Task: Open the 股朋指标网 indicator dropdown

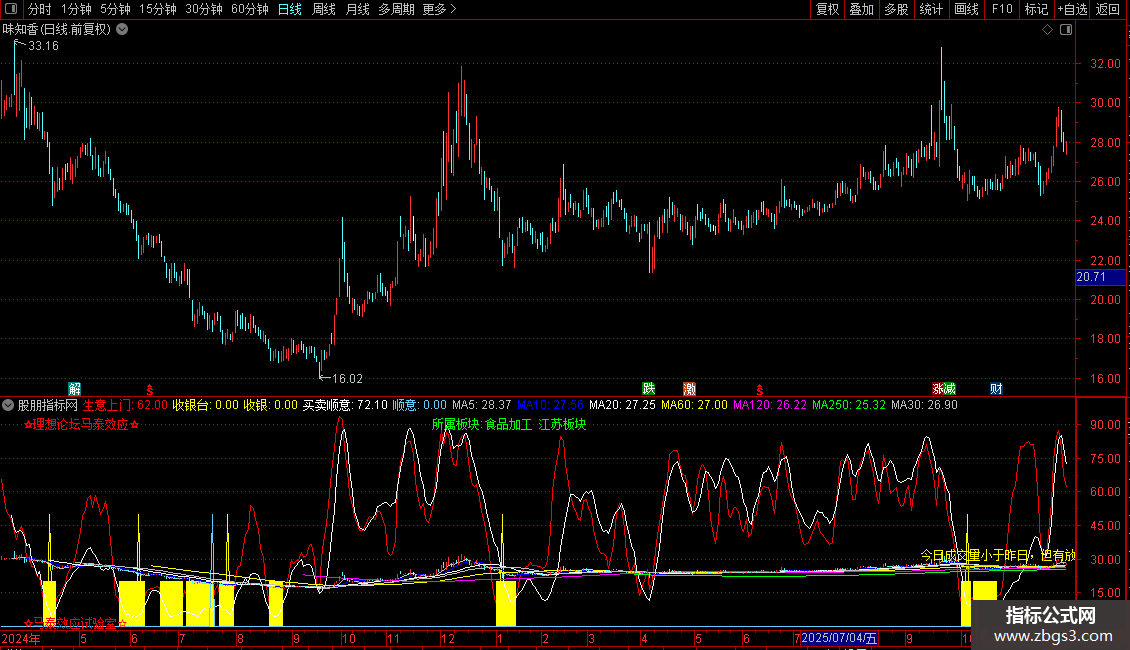Action: 8,406
